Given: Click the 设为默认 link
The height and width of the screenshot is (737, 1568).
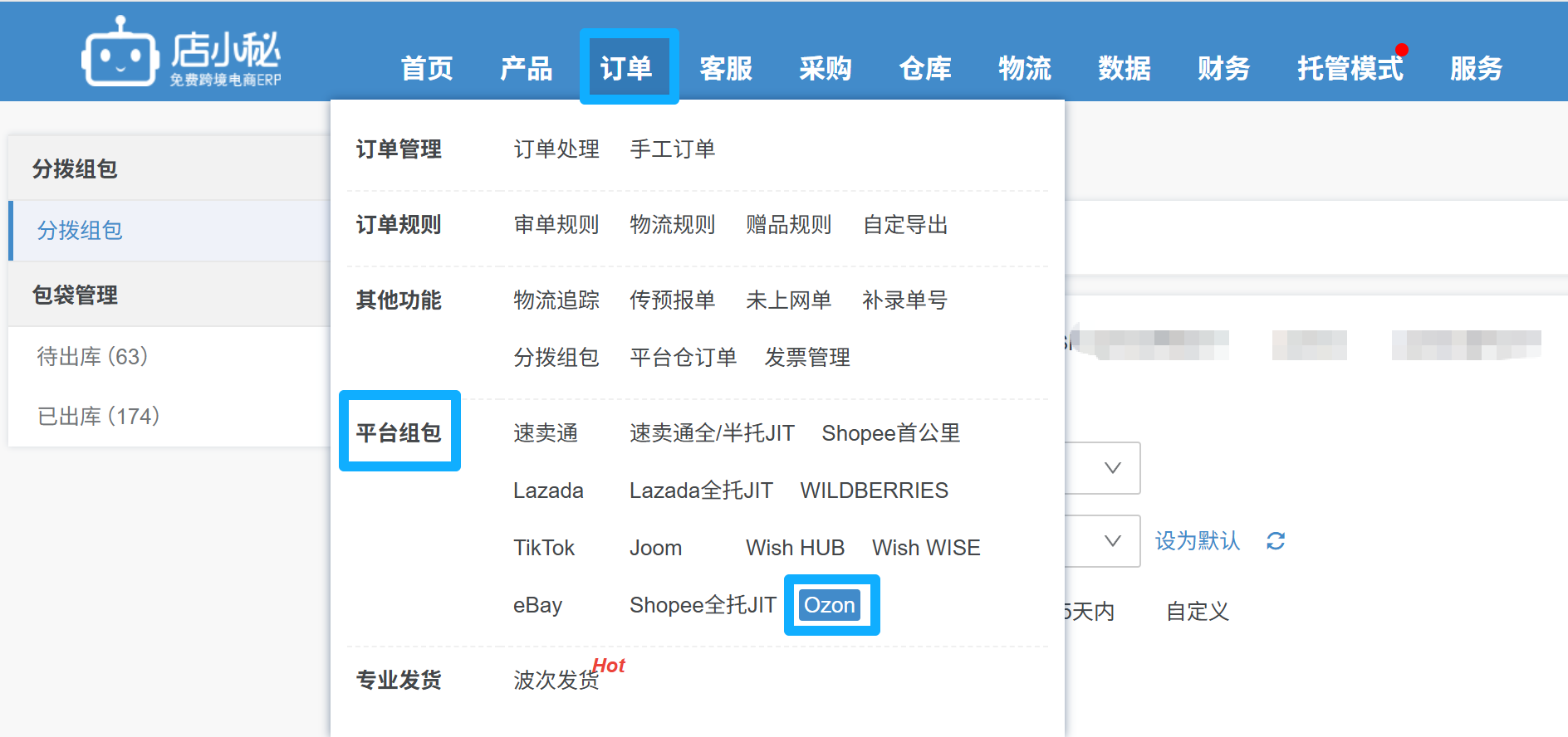Looking at the screenshot, I should 1198,541.
